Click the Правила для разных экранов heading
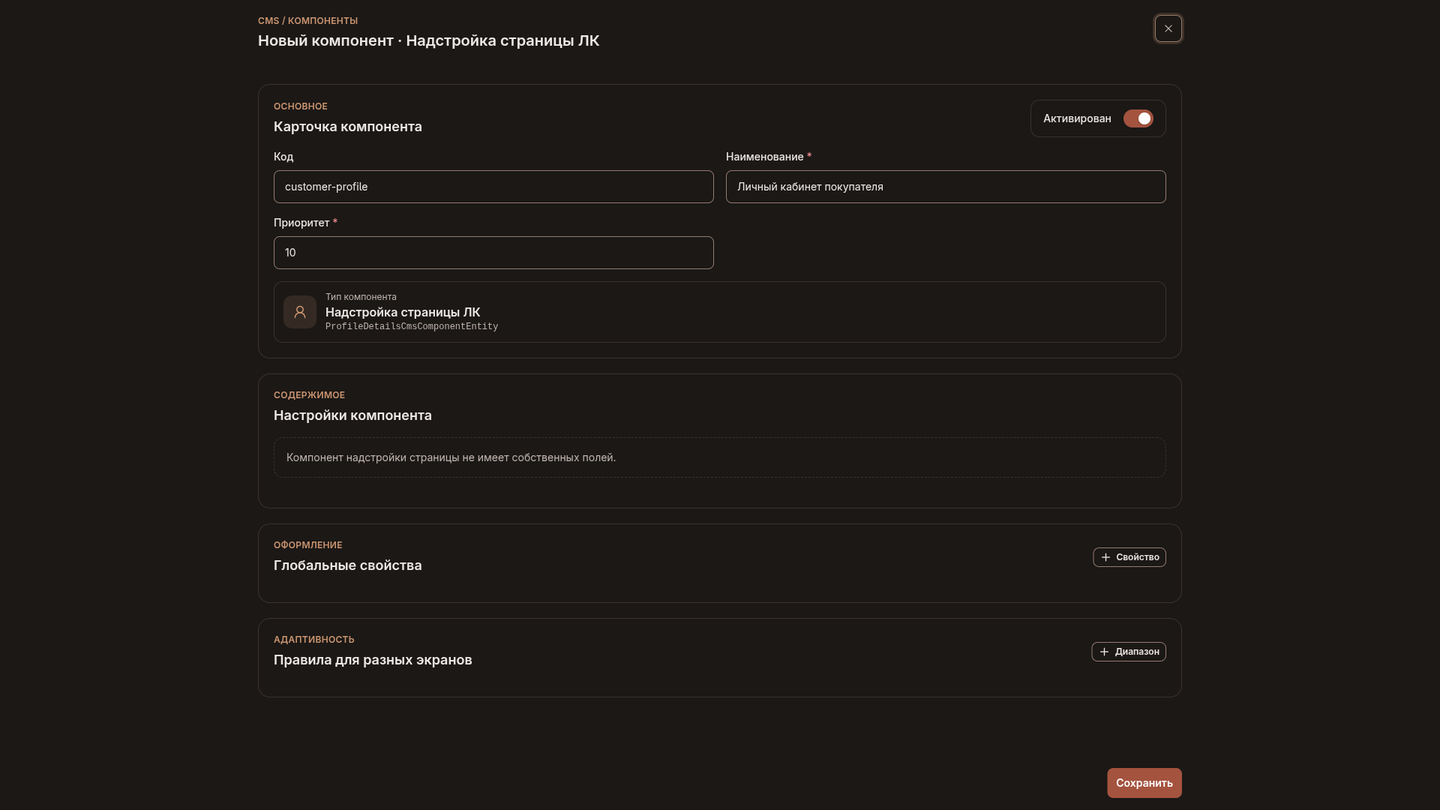Viewport: 1440px width, 810px height. (373, 660)
